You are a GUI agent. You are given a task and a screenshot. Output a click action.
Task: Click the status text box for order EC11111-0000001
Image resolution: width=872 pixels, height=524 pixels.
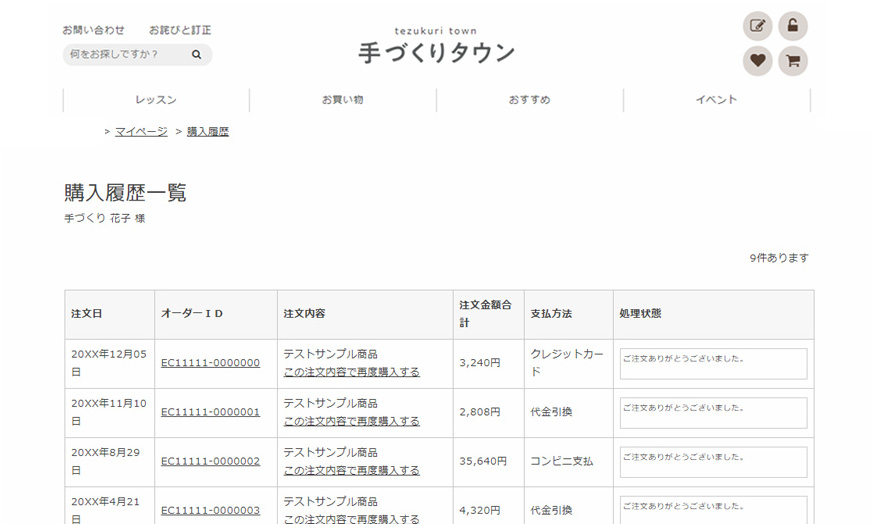tap(713, 413)
